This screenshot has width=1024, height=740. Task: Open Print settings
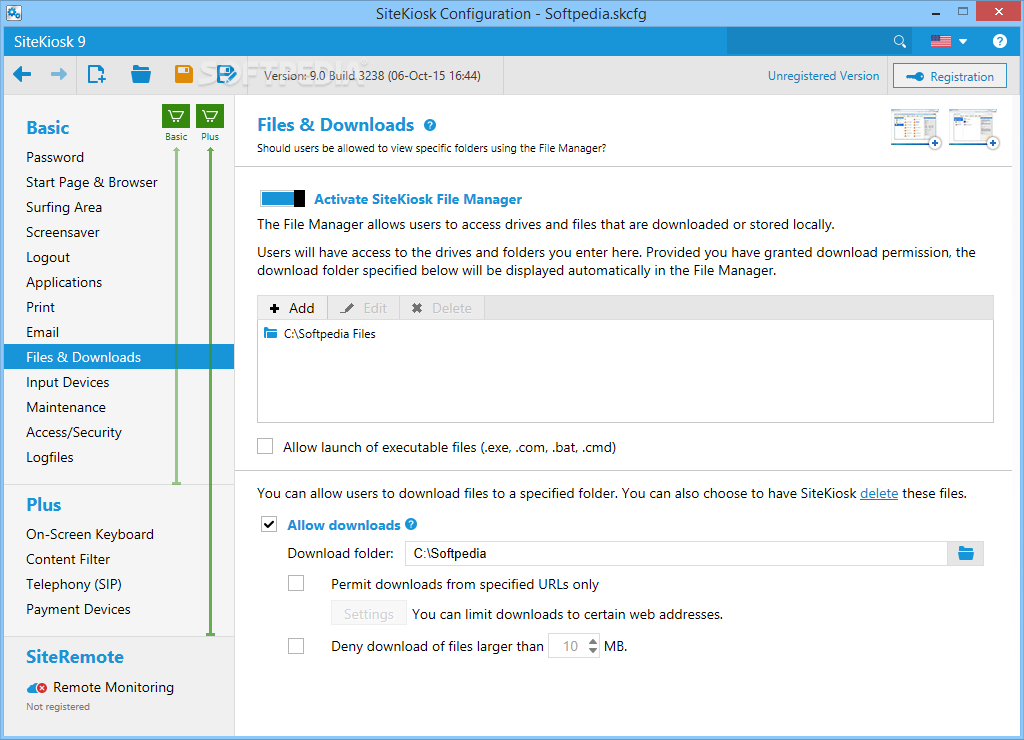(x=40, y=307)
